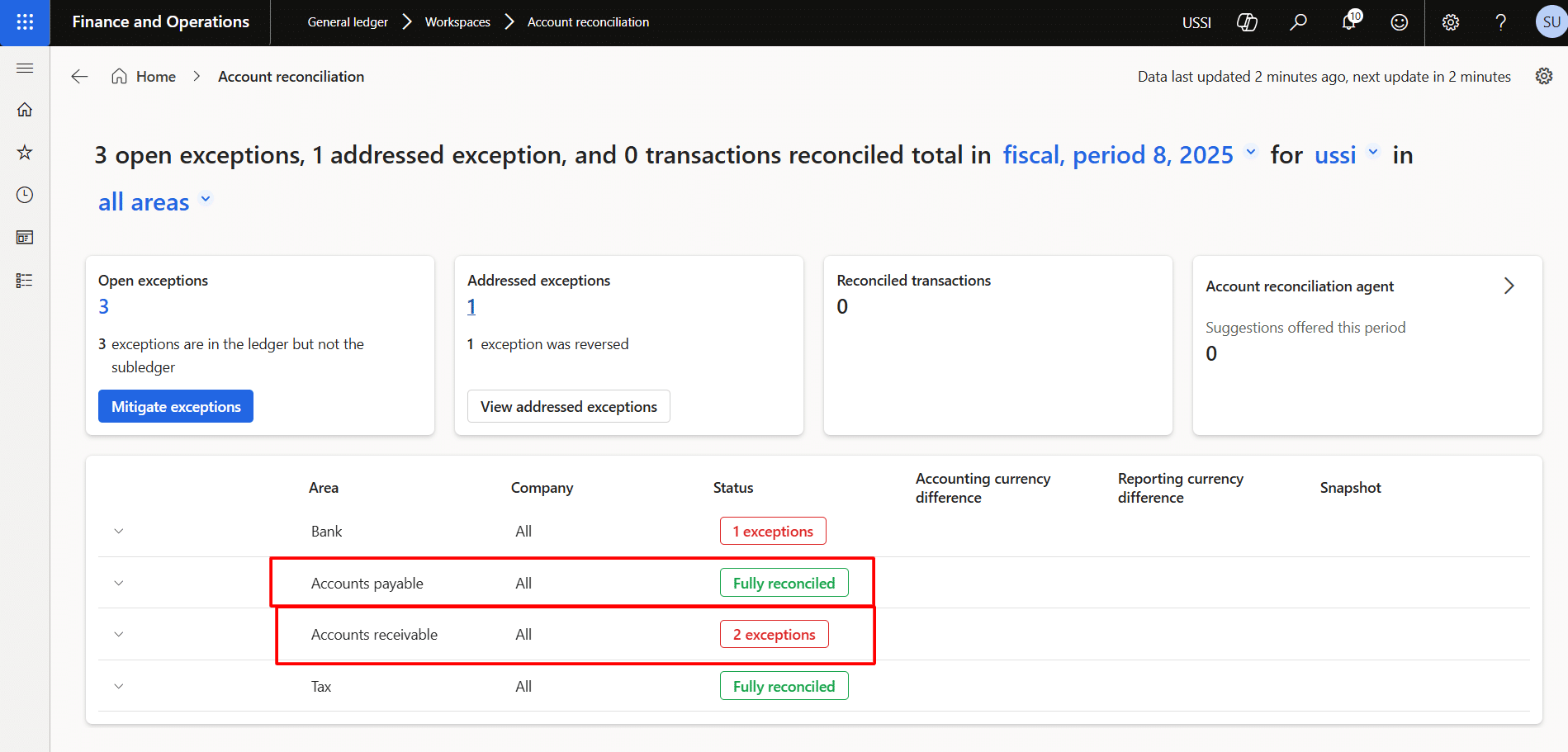Open Recent clock icon in sidebar
This screenshot has width=1568, height=752.
25,195
